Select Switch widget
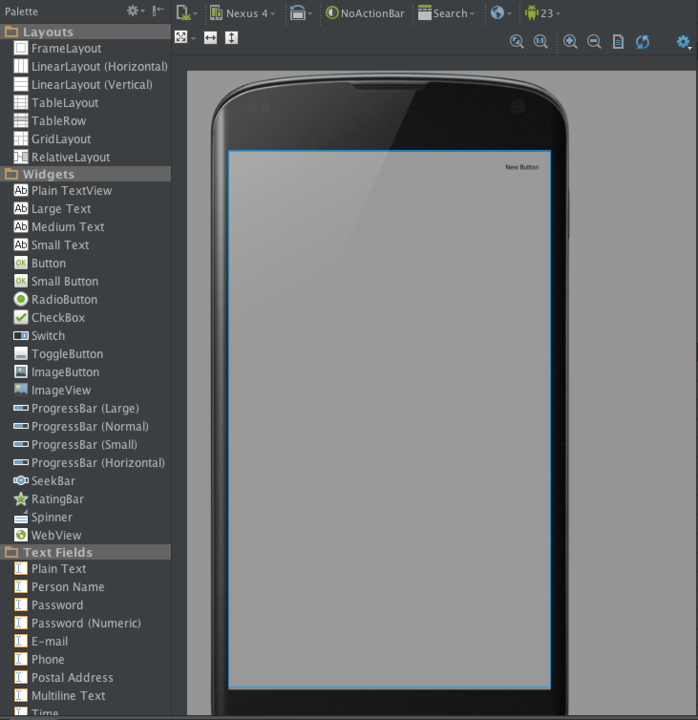Viewport: 698px width, 720px height. pos(85,336)
